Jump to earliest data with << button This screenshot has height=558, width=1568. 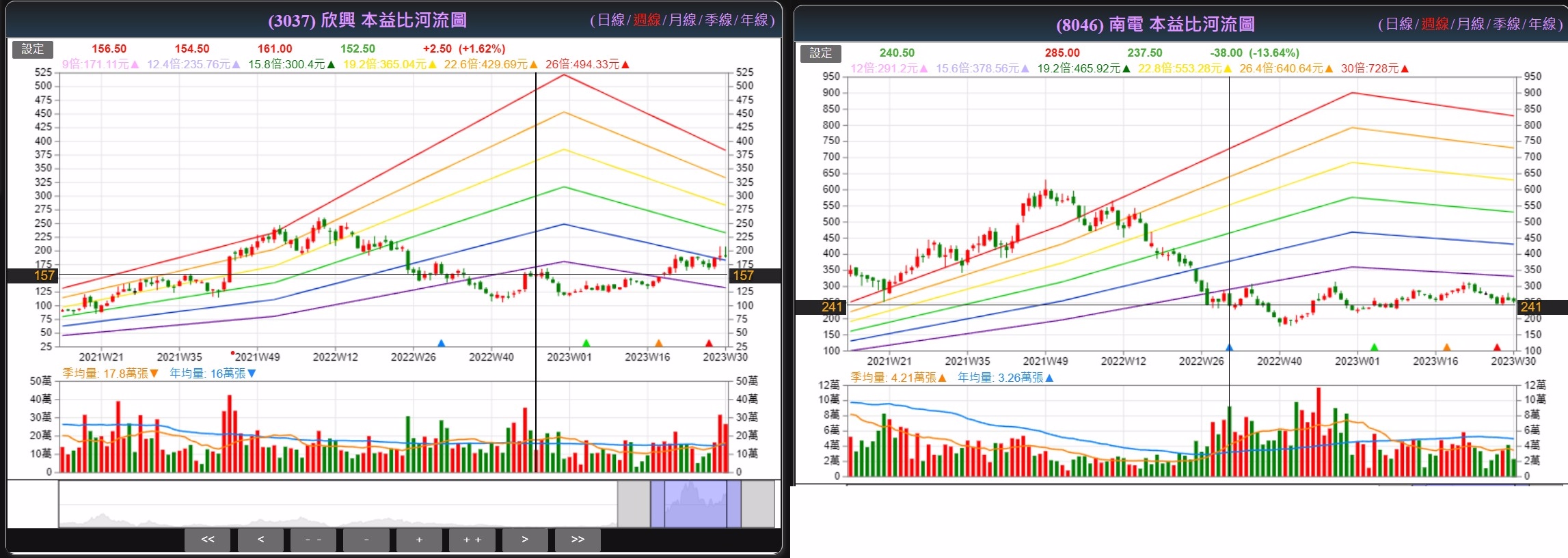click(208, 540)
